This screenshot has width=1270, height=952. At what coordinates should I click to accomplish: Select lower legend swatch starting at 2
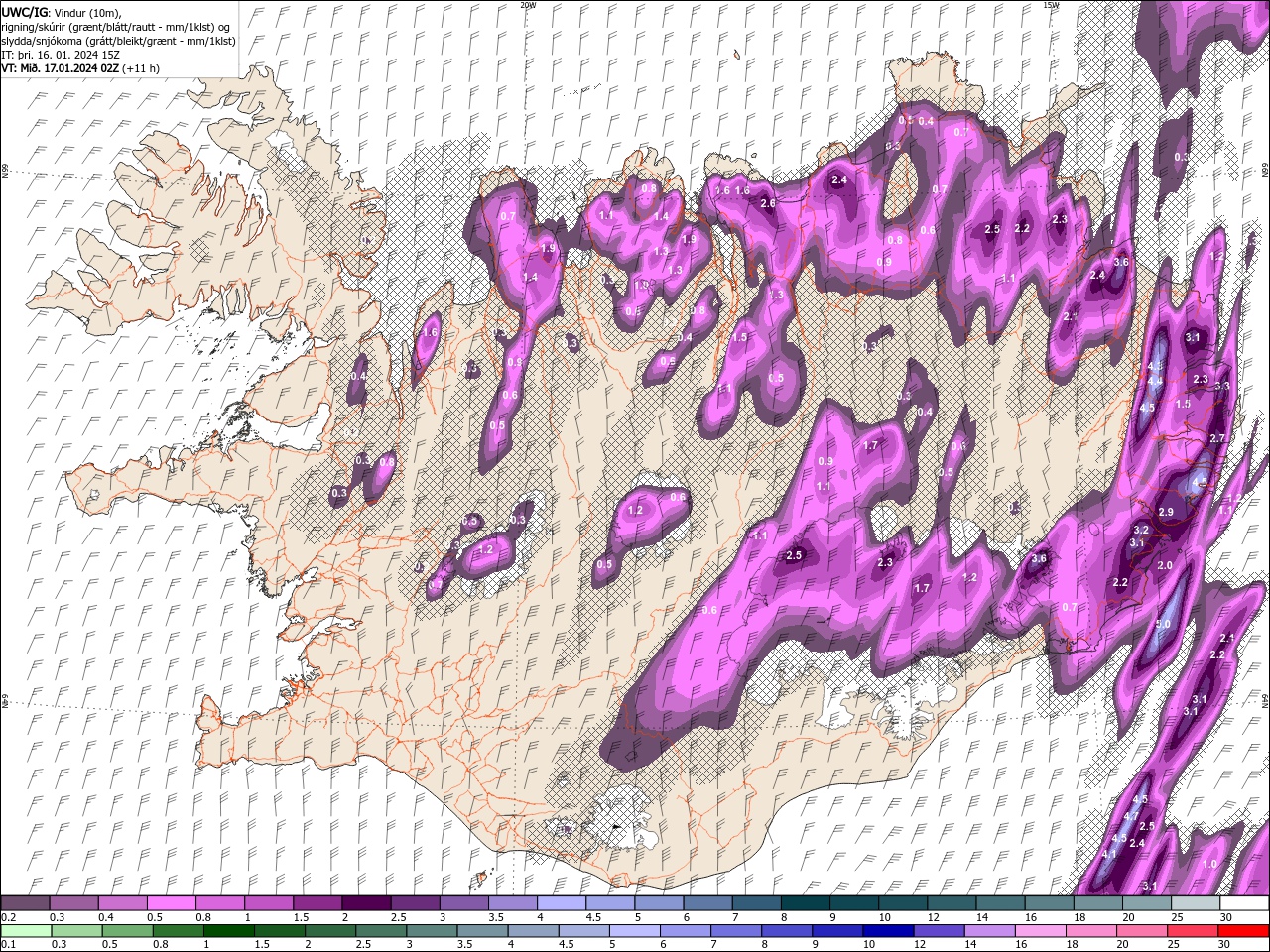330,931
